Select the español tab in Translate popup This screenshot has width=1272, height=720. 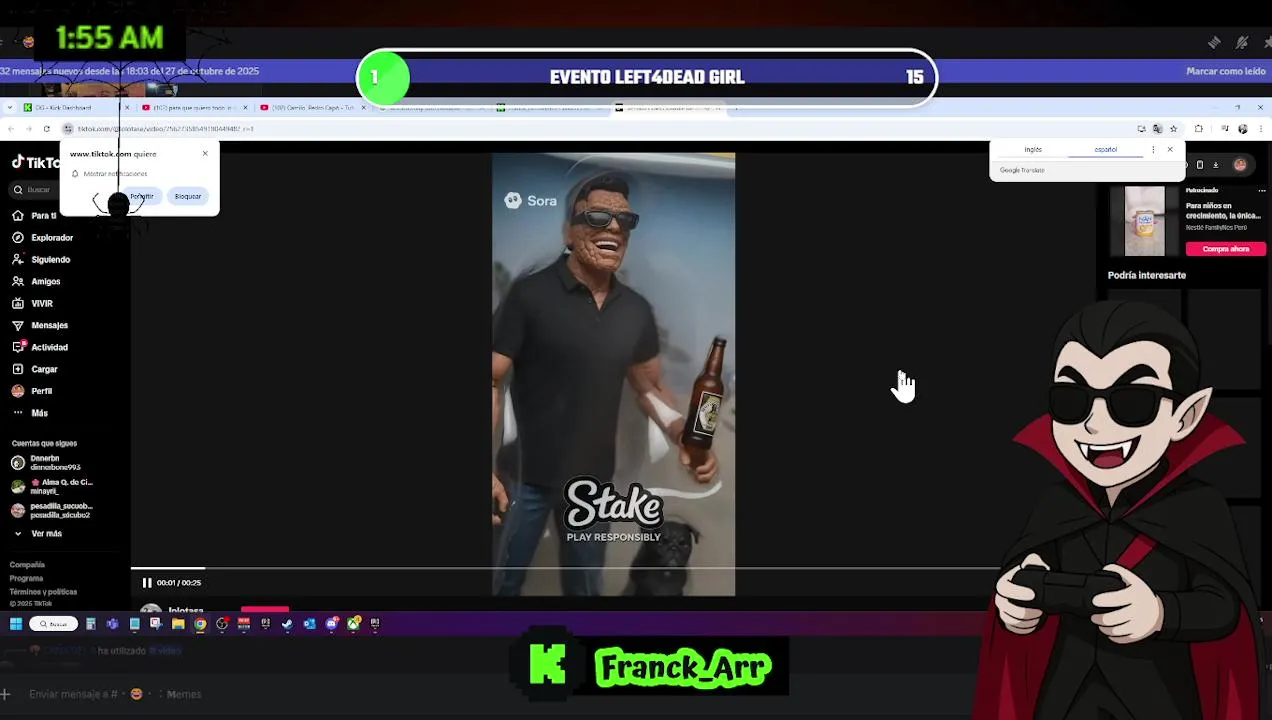point(1106,150)
